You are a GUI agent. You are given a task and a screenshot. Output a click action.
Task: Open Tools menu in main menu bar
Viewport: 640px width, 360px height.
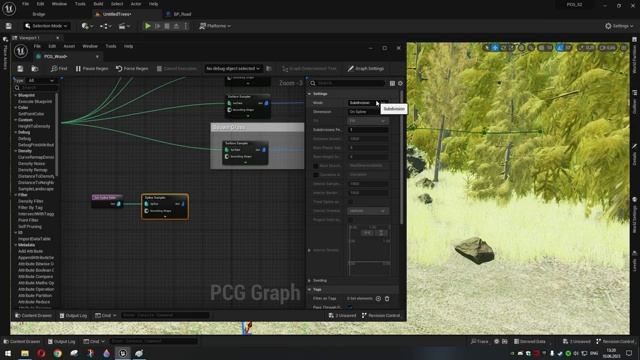[x=80, y=4]
